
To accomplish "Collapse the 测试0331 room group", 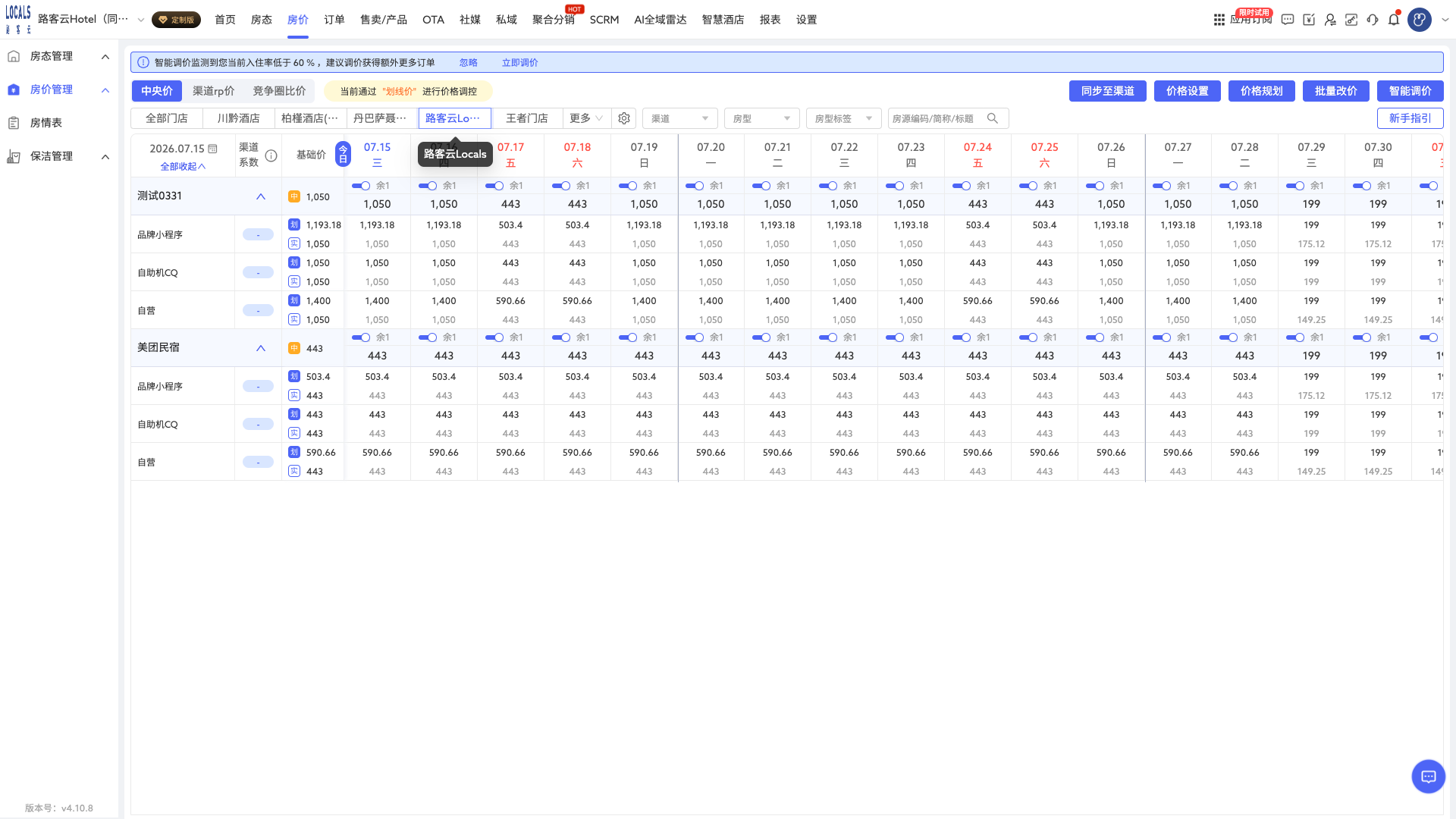I will pyautogui.click(x=261, y=196).
